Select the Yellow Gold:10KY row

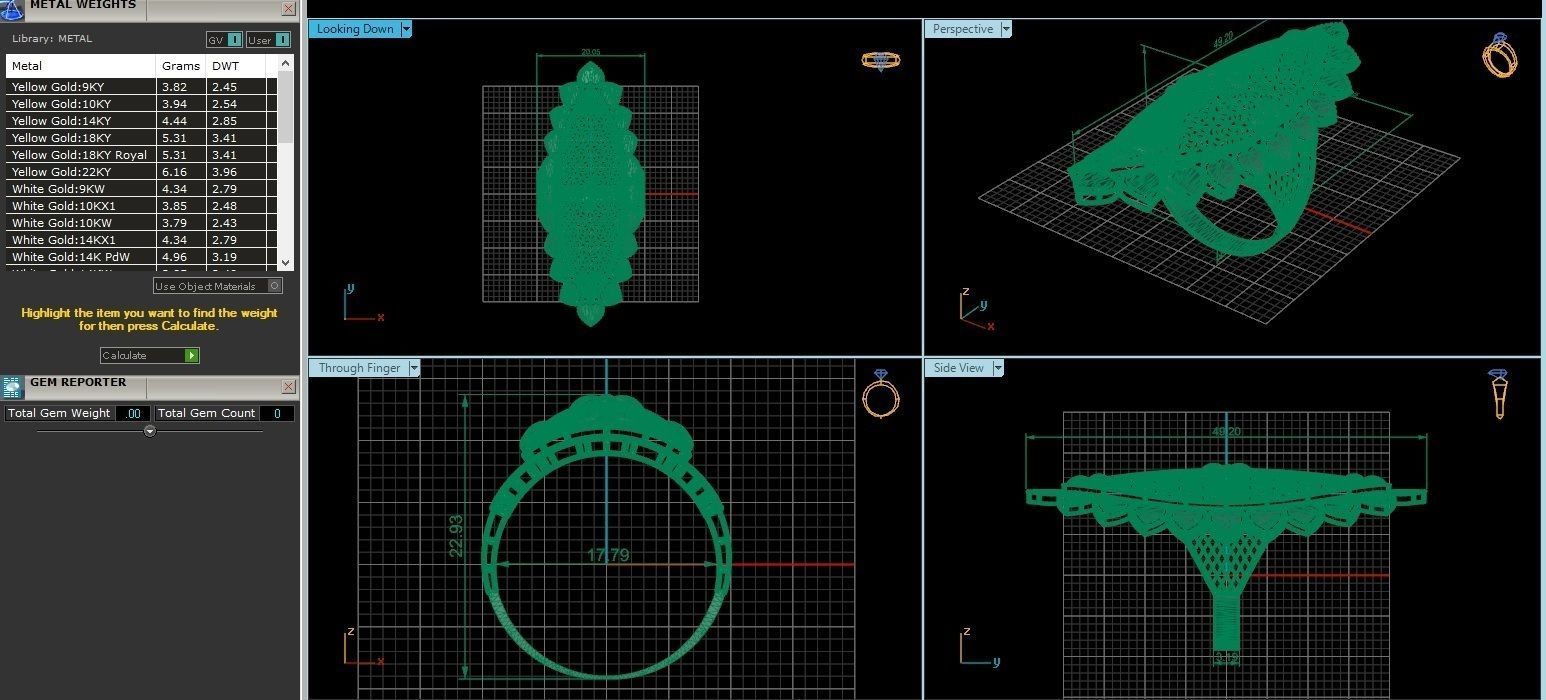(x=142, y=104)
